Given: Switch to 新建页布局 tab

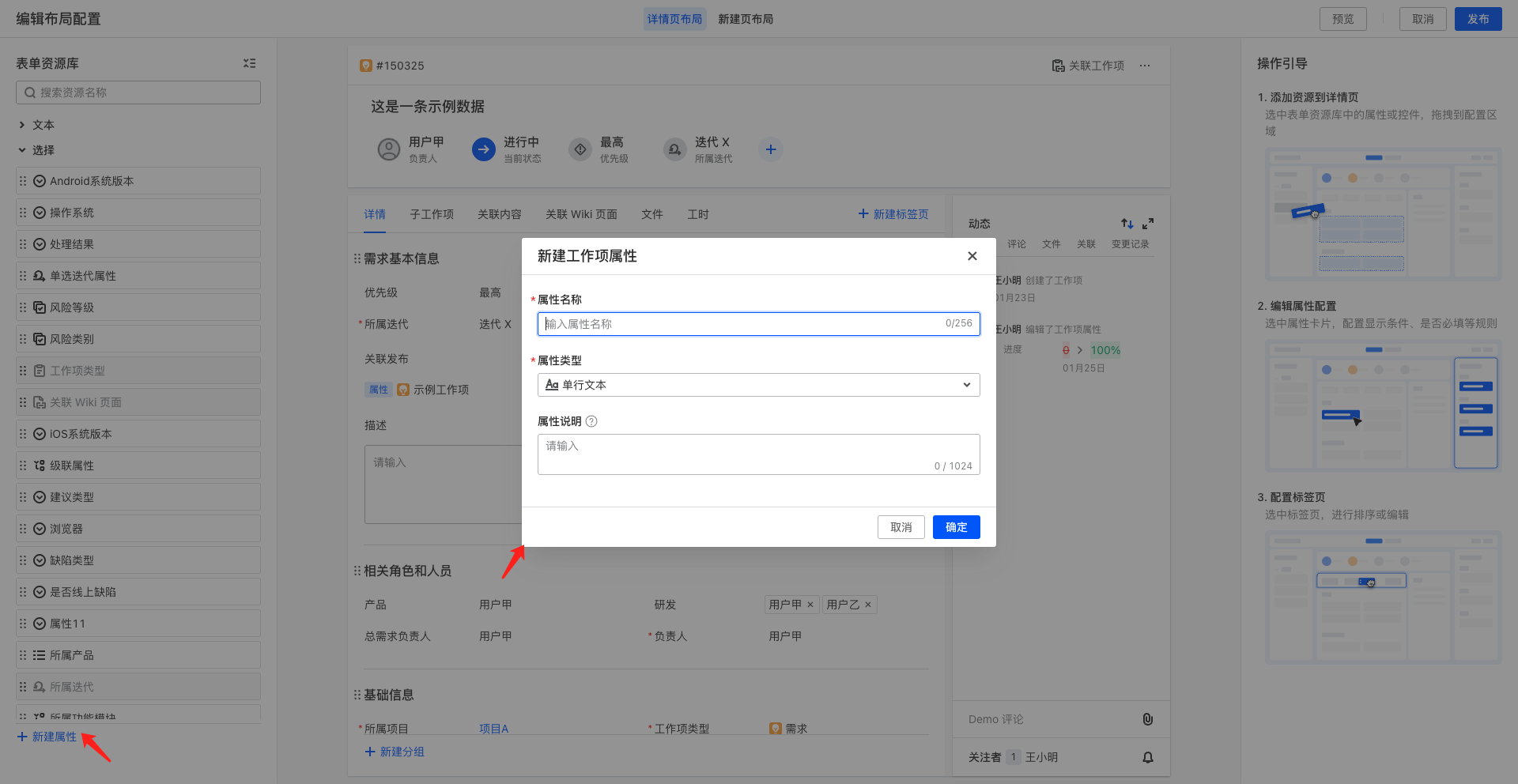Looking at the screenshot, I should click(x=746, y=19).
